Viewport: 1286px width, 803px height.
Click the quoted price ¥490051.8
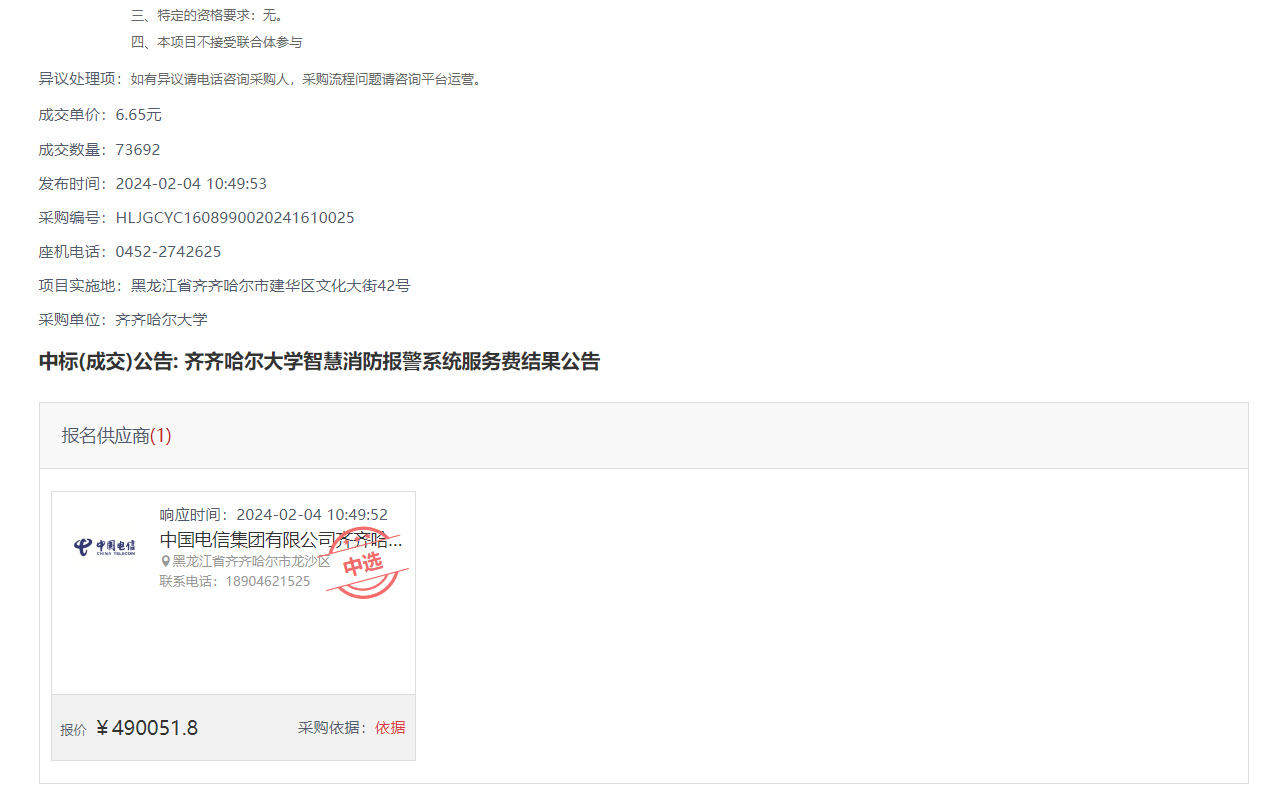pos(147,728)
